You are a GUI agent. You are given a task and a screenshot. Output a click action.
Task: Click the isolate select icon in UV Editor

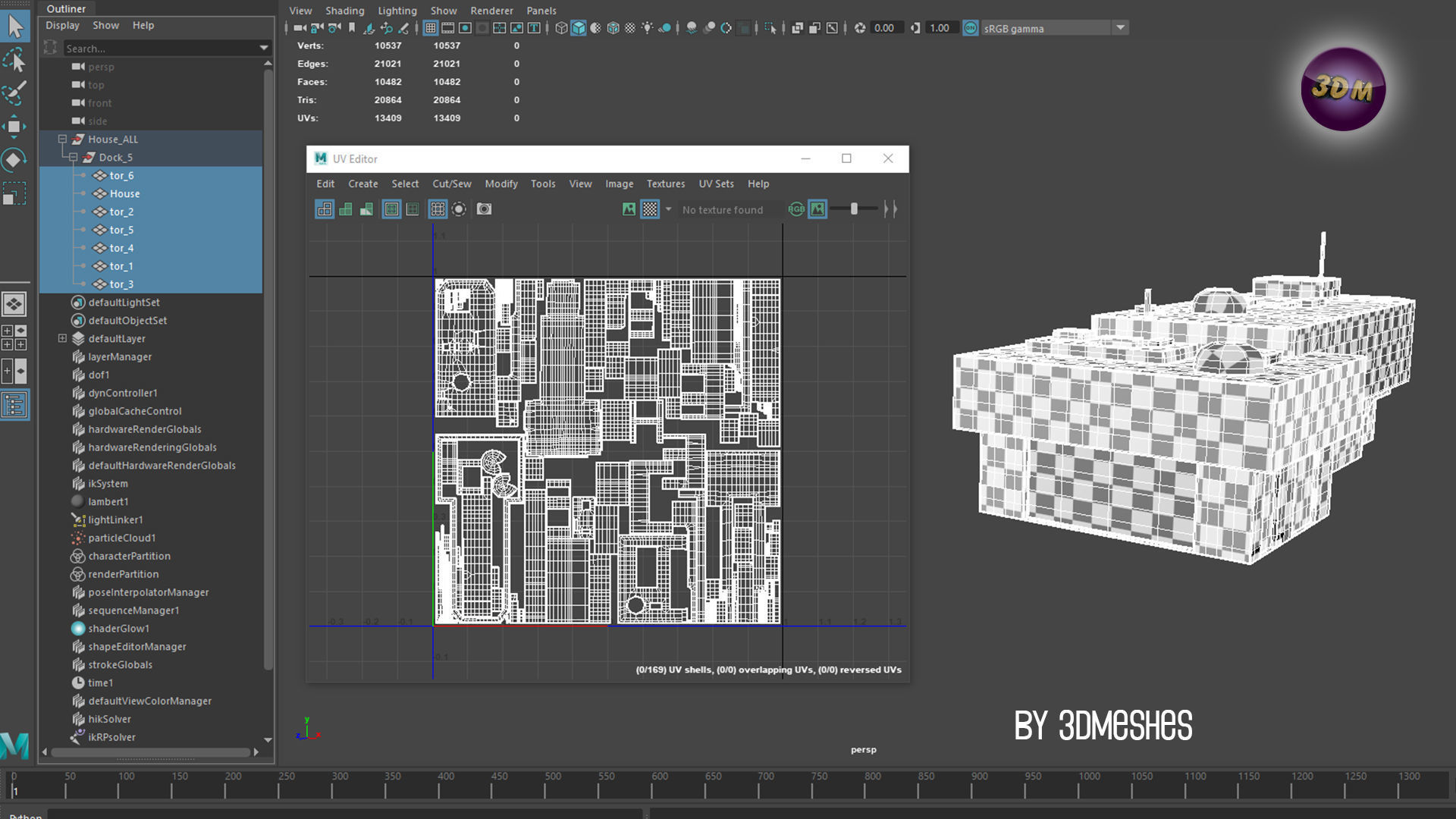point(459,209)
